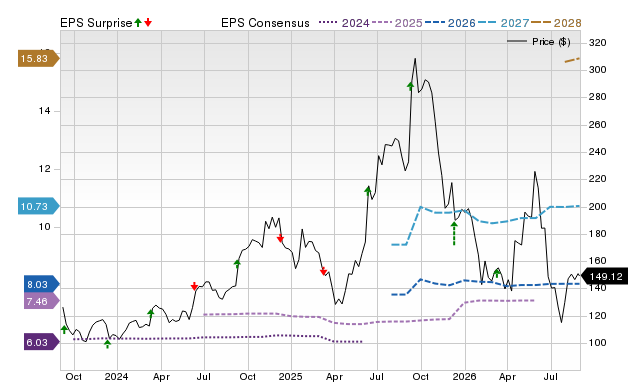Click the 200 price axis label
Screen dimensions: 640x382
598,207
